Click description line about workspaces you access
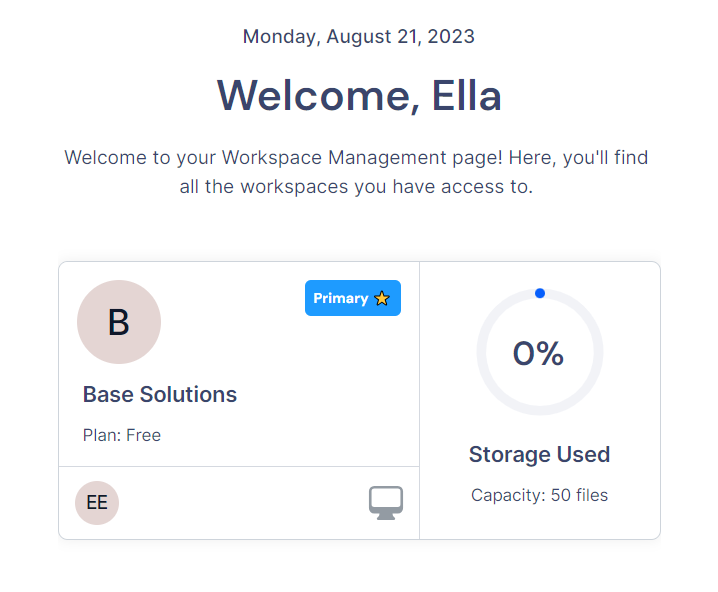The height and width of the screenshot is (592, 718). [356, 187]
